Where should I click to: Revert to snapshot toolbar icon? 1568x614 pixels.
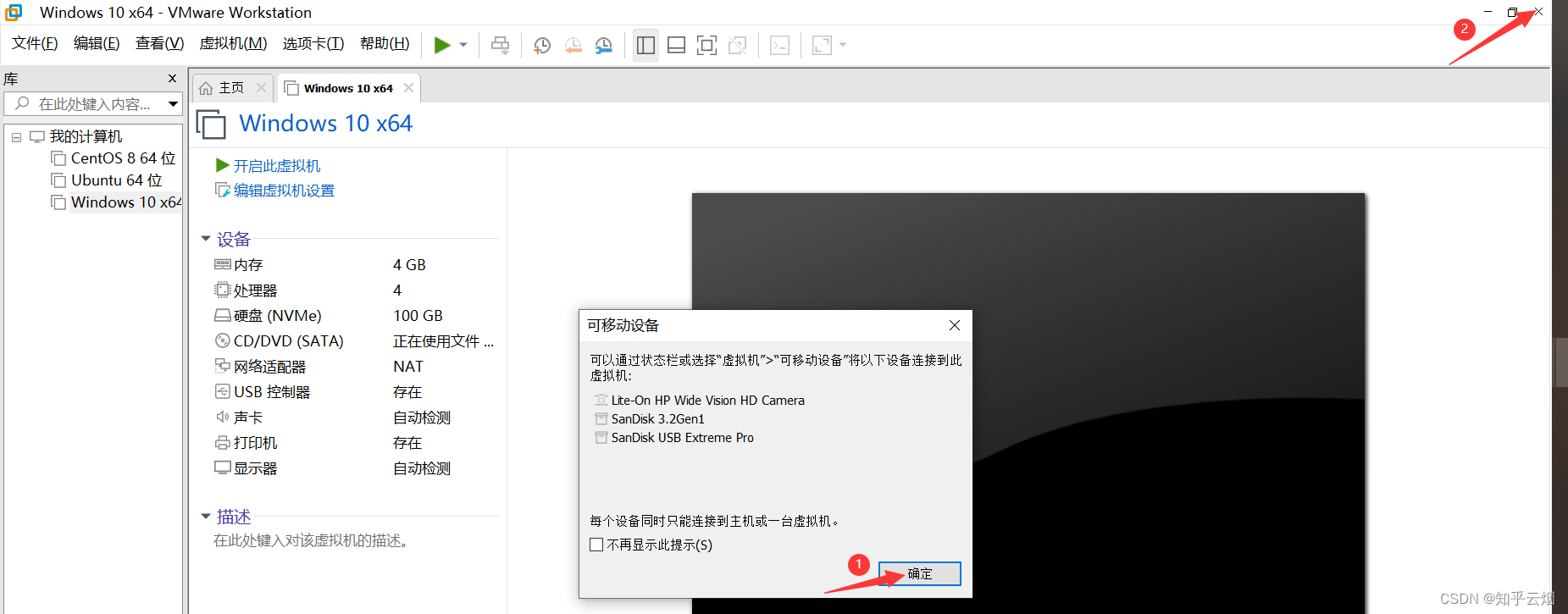click(573, 45)
